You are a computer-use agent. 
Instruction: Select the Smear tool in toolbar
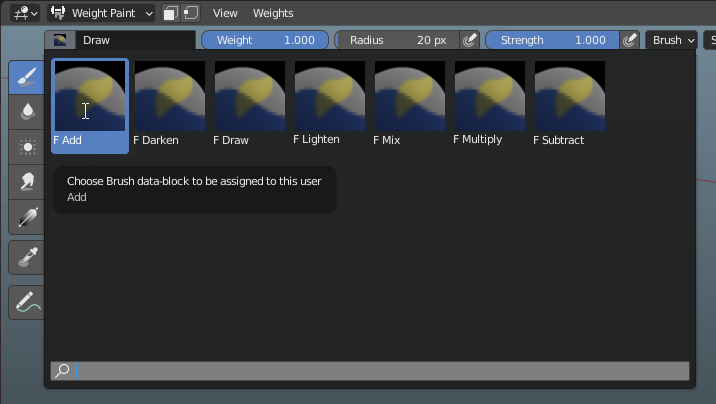(x=26, y=182)
